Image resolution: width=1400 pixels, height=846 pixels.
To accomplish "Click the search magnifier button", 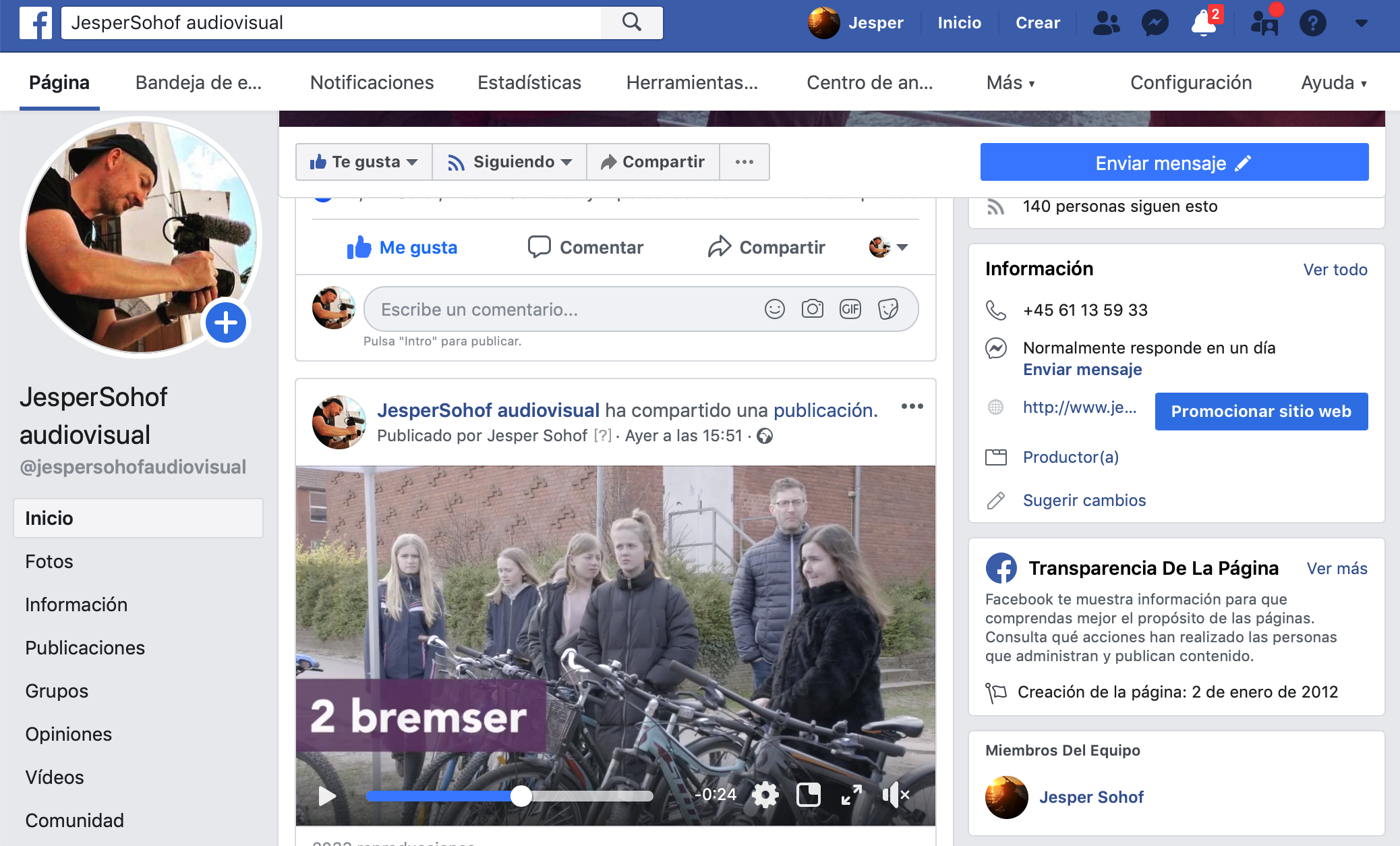I will point(632,23).
